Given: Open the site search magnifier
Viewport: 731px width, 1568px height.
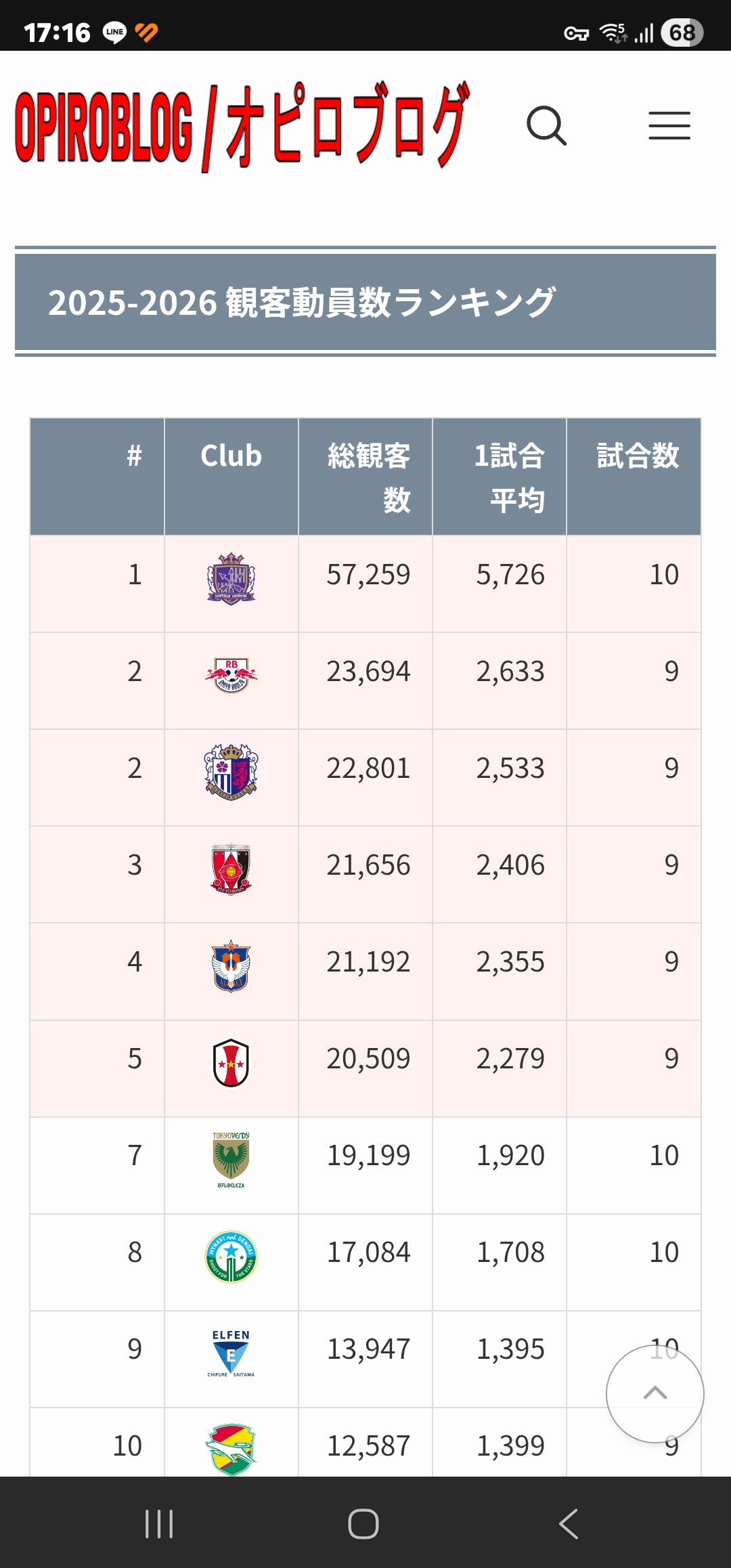Looking at the screenshot, I should (x=546, y=126).
